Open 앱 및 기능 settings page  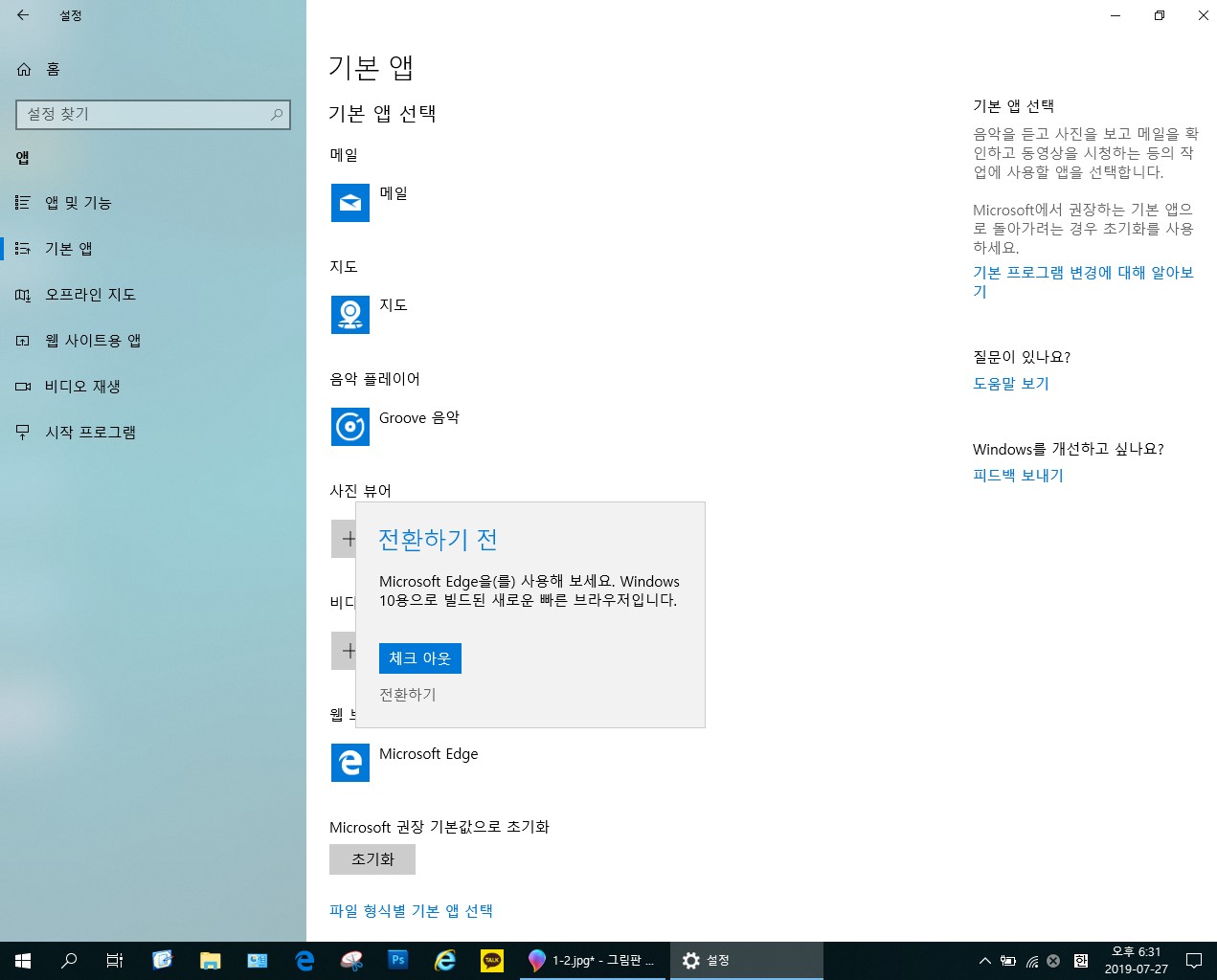pos(153,203)
